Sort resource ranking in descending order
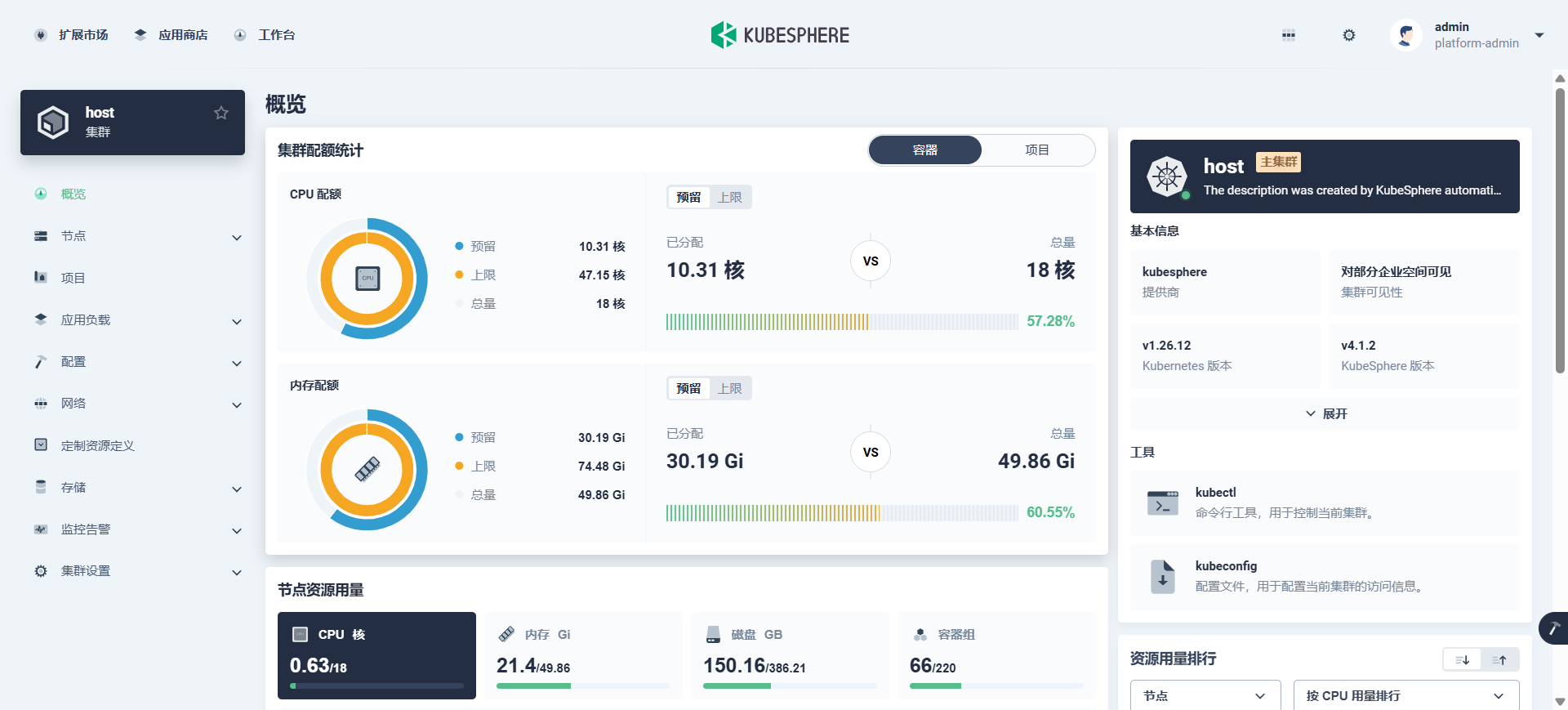 [1463, 660]
